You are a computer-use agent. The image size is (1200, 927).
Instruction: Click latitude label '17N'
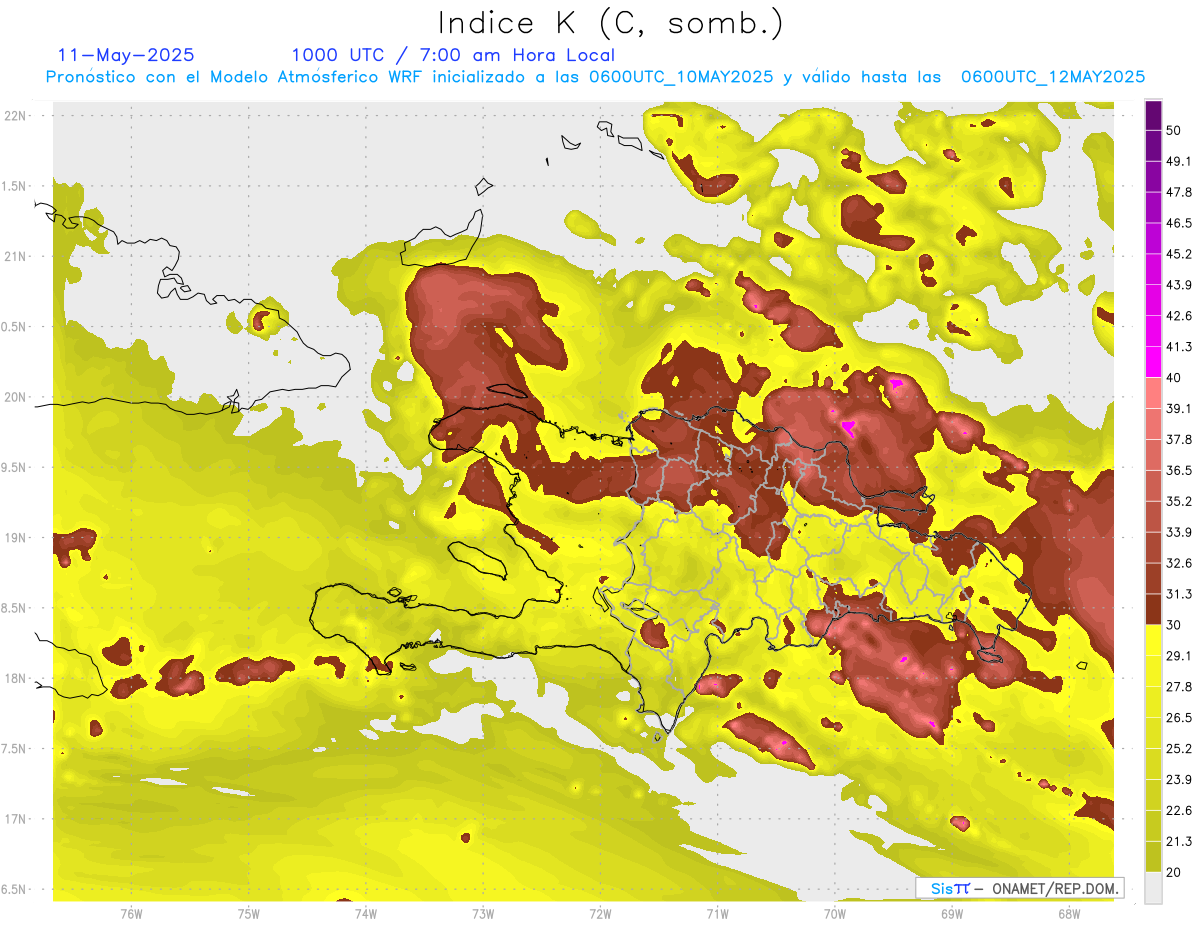coord(17,820)
